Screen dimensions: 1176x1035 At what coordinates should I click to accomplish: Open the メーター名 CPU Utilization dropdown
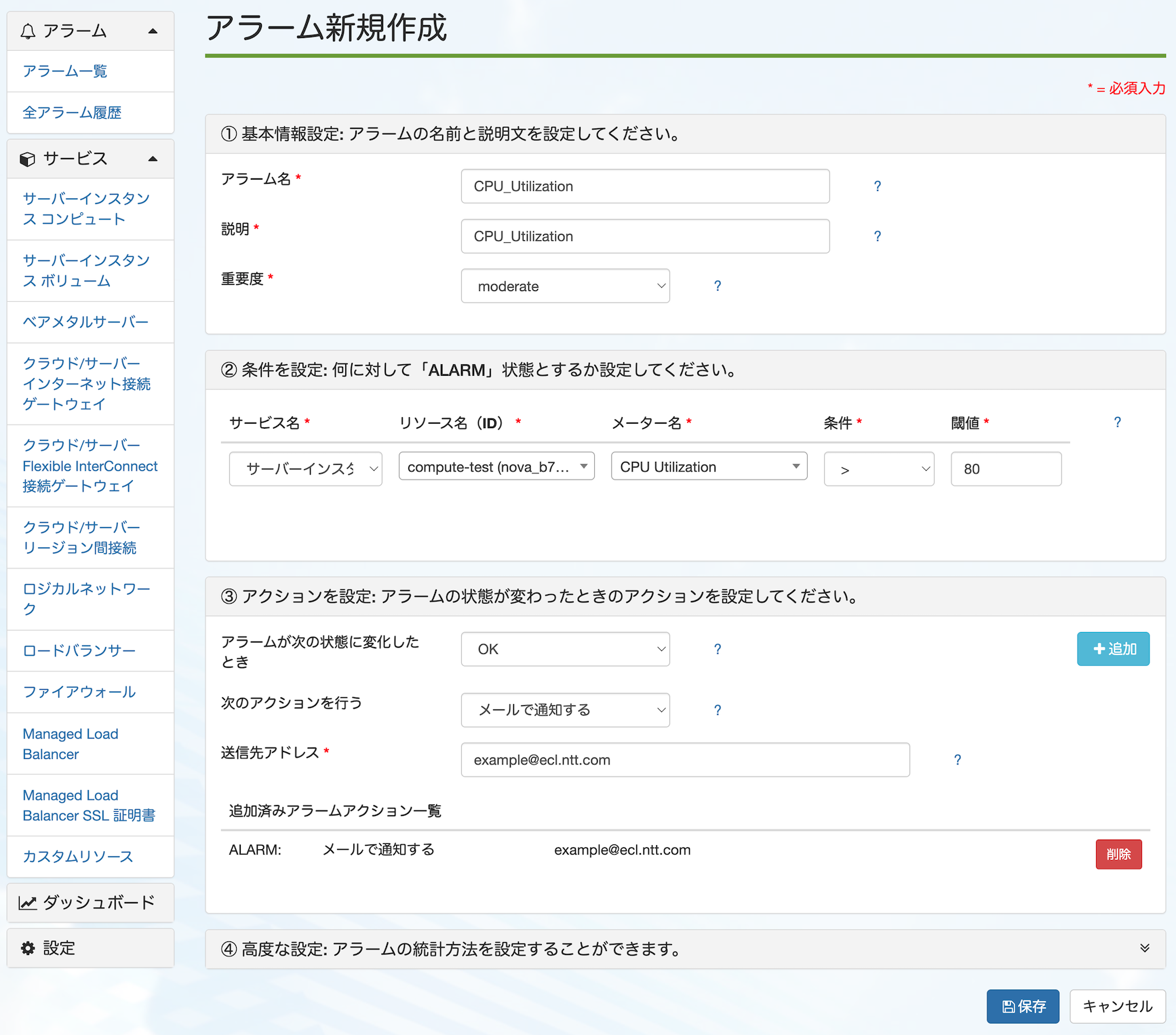pyautogui.click(x=709, y=467)
